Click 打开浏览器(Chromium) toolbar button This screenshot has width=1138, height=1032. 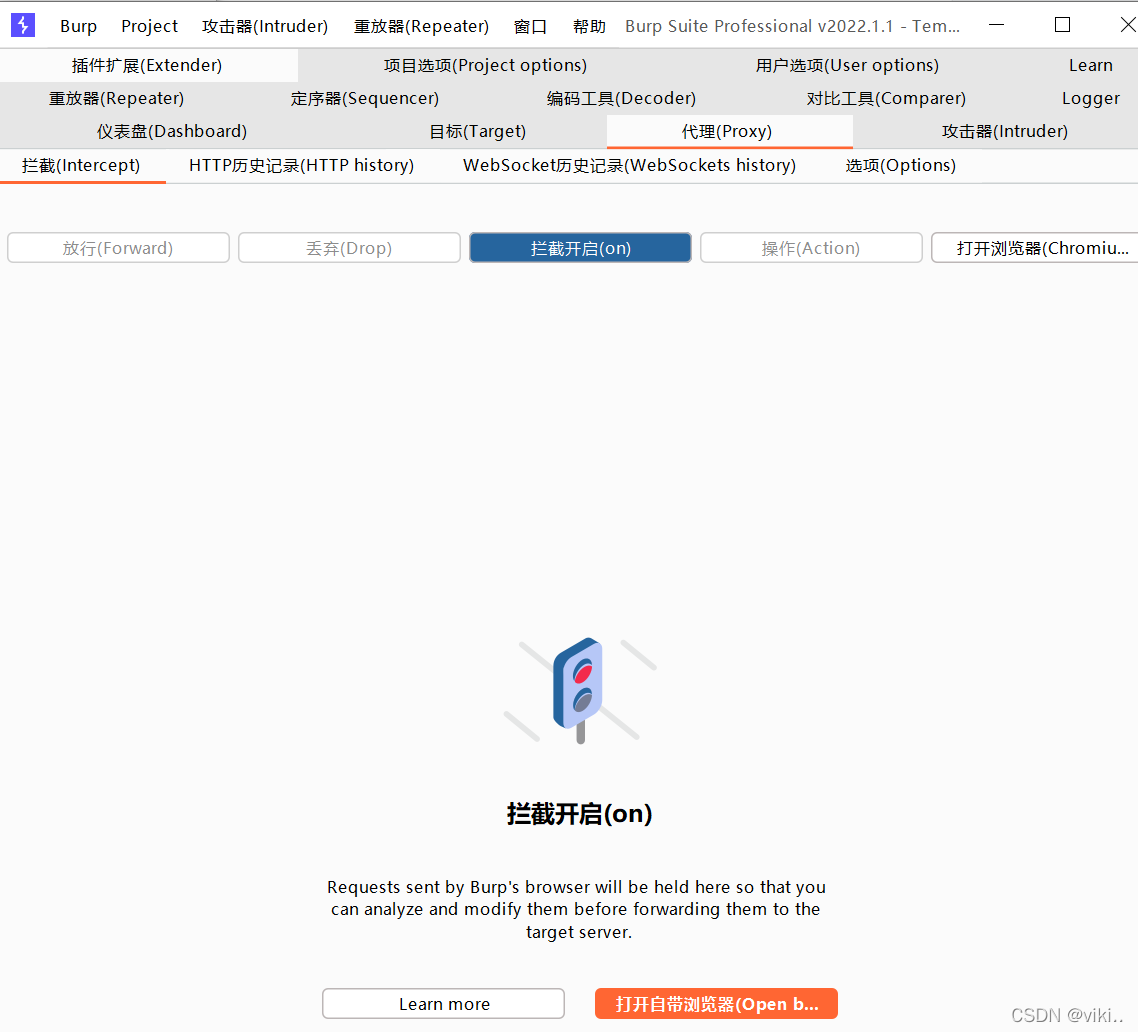click(x=1035, y=248)
